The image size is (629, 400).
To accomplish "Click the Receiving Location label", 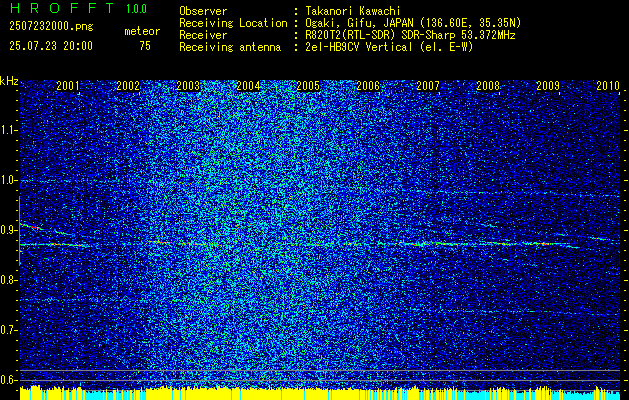I will coord(233,23).
